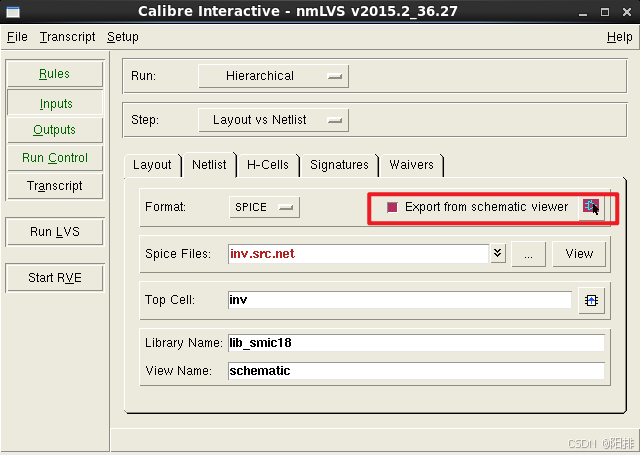Click the Library Name input field
This screenshot has height=455, width=640.
point(416,343)
